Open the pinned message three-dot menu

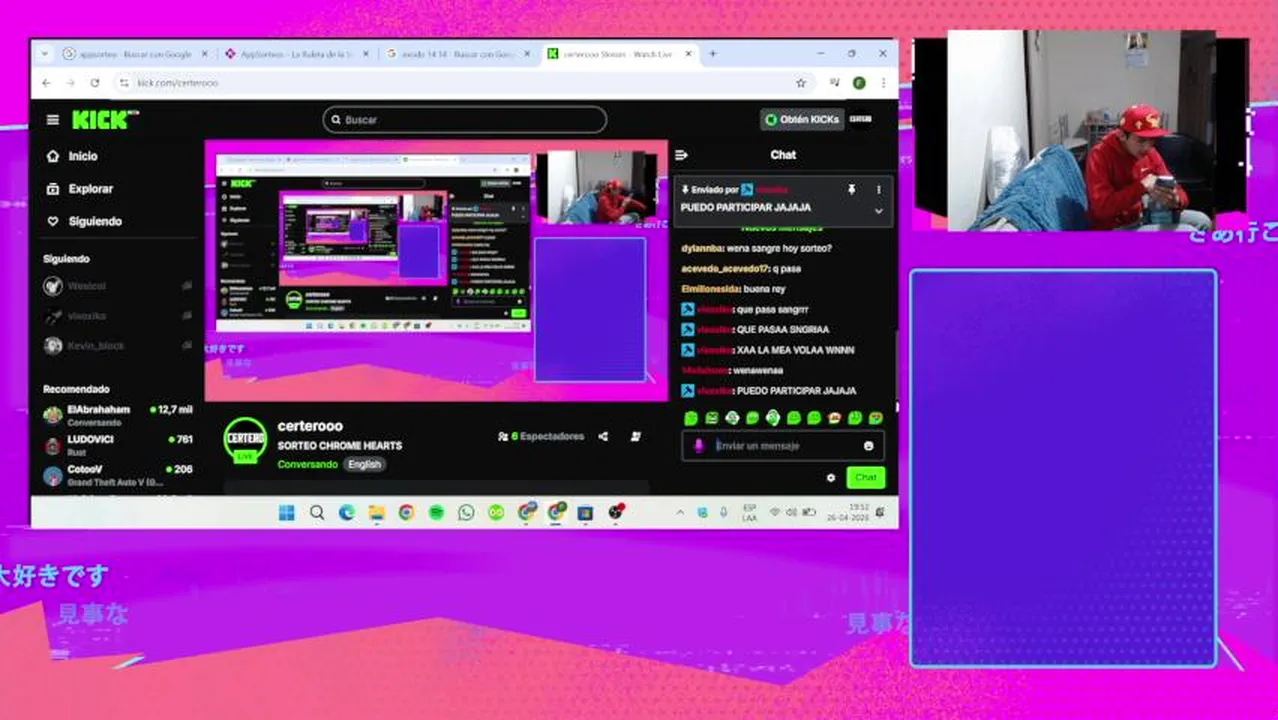coord(879,189)
